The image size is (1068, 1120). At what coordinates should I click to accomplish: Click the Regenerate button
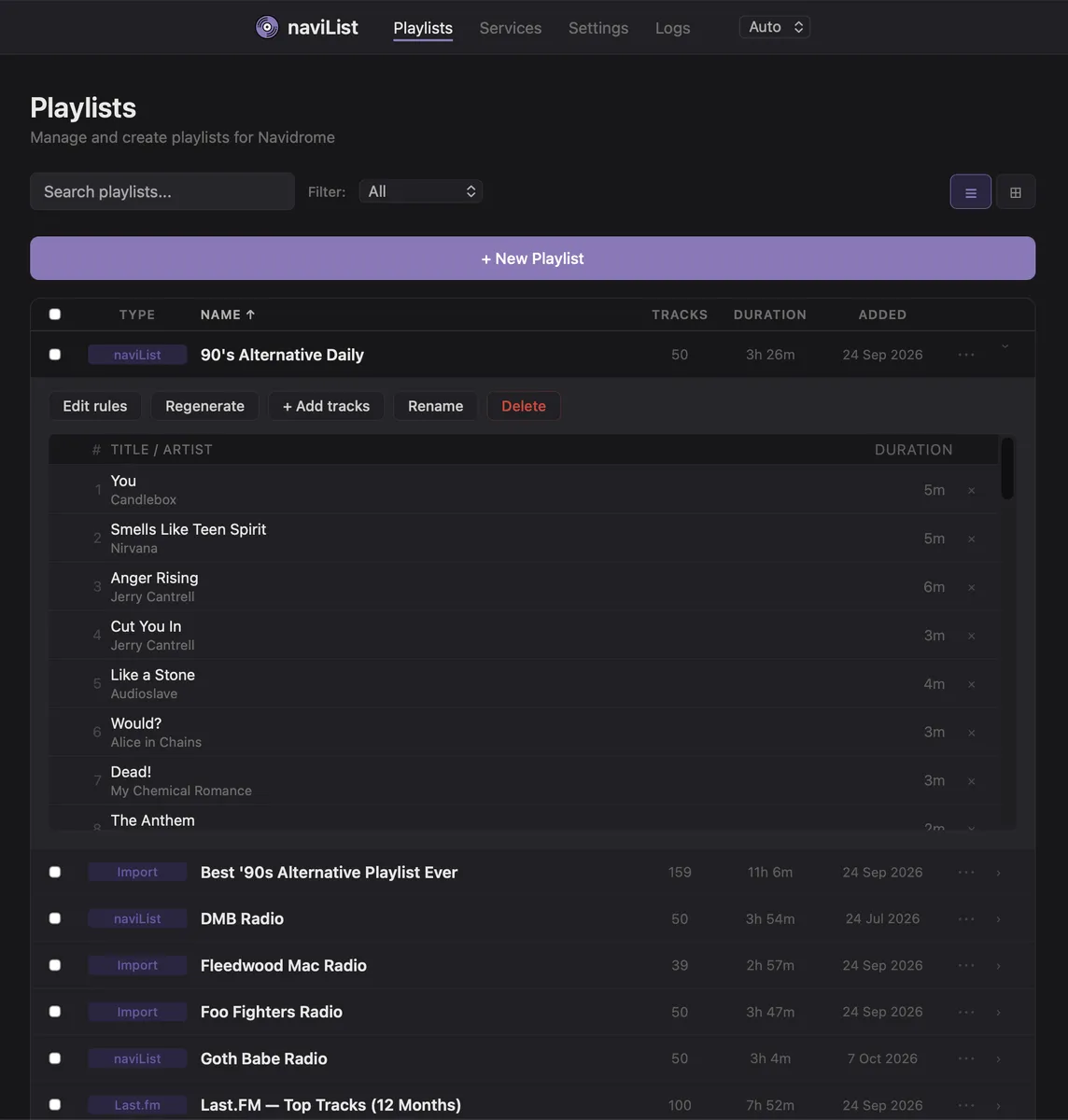click(x=204, y=406)
